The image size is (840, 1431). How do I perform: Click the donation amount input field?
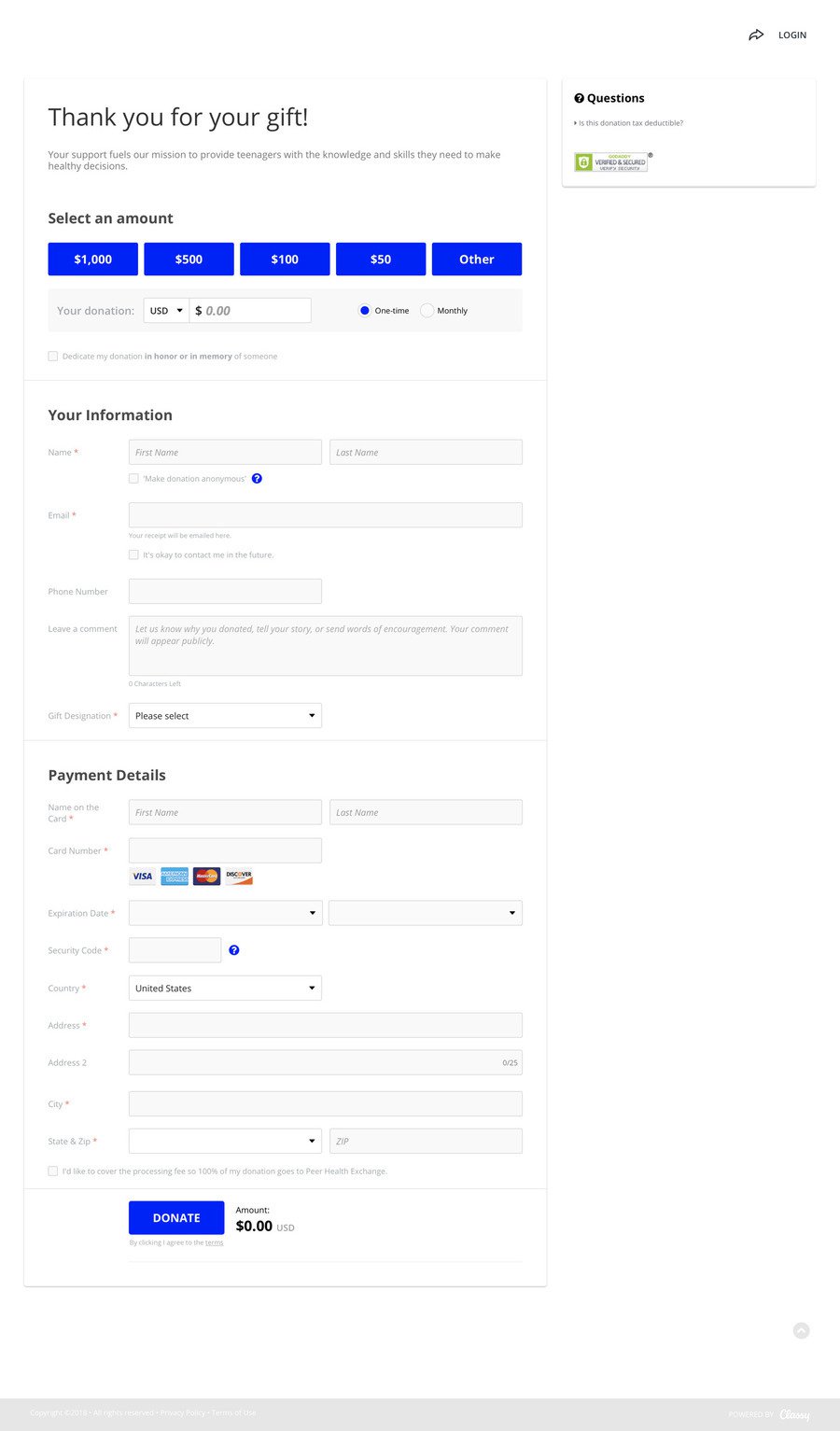(250, 311)
